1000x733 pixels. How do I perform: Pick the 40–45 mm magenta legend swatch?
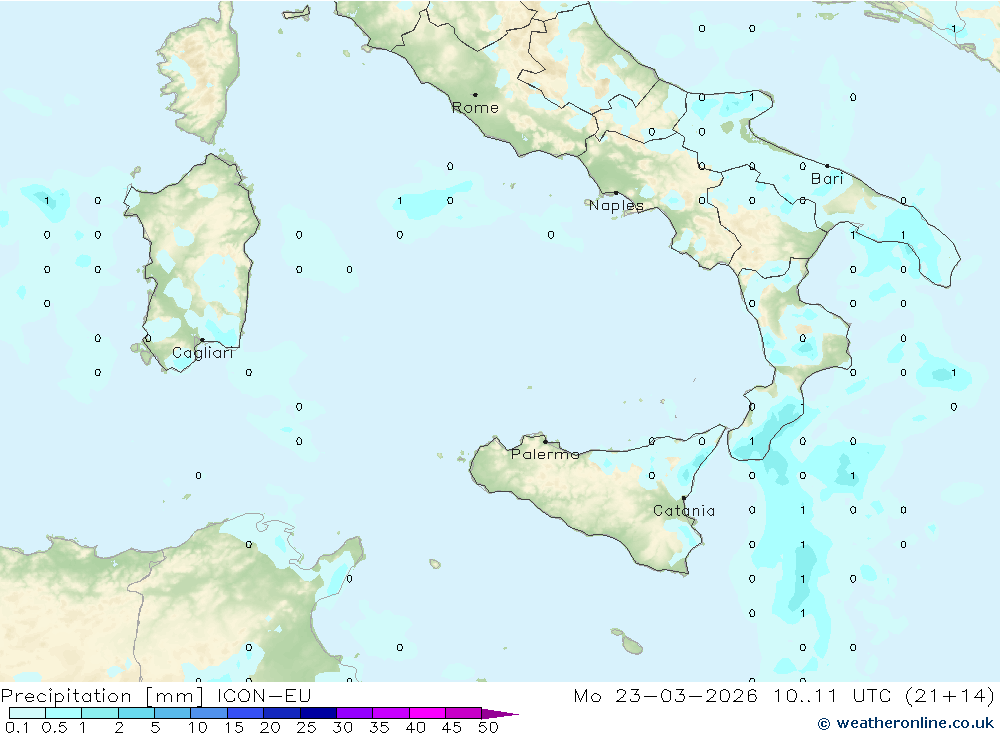(427, 713)
